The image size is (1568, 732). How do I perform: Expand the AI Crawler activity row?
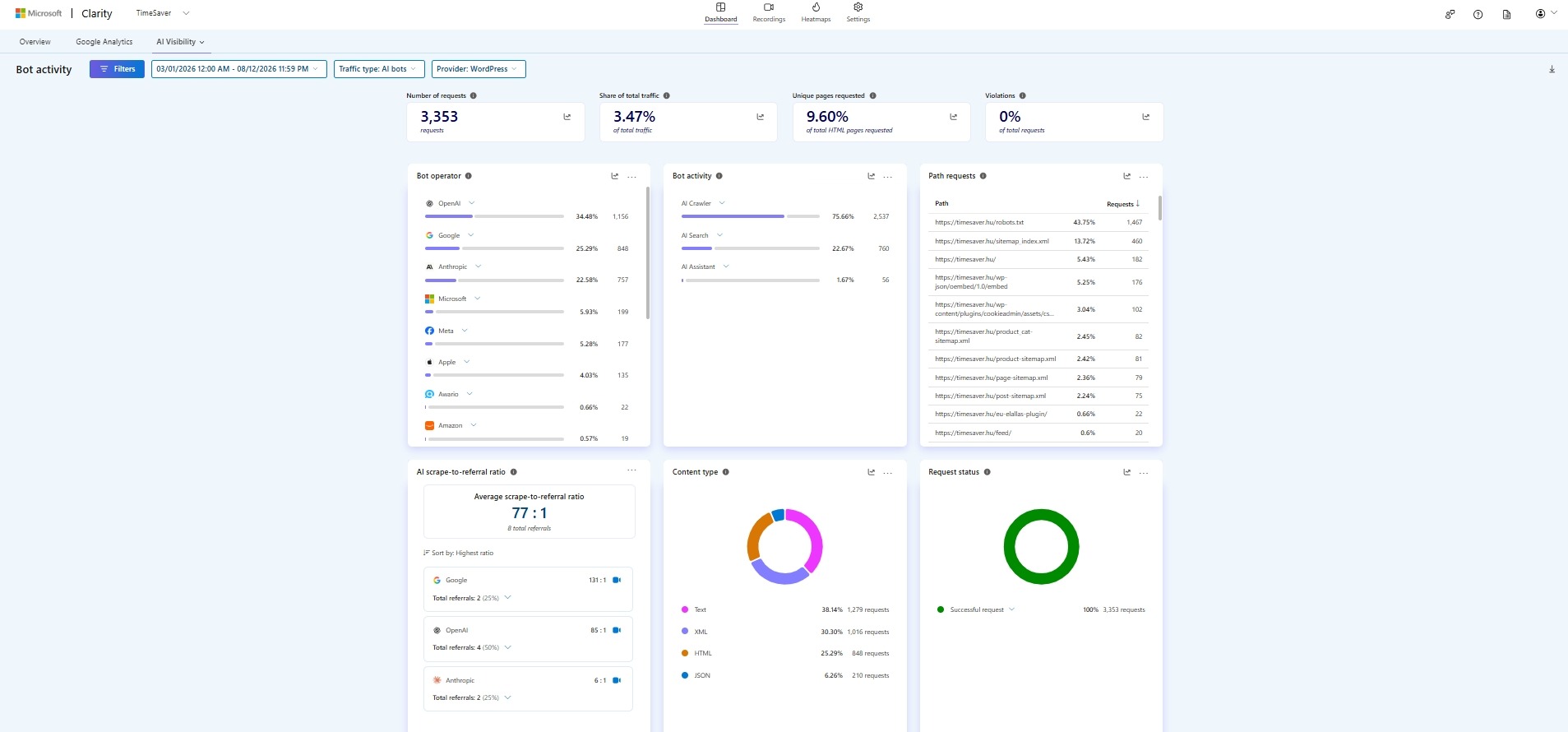click(x=722, y=203)
